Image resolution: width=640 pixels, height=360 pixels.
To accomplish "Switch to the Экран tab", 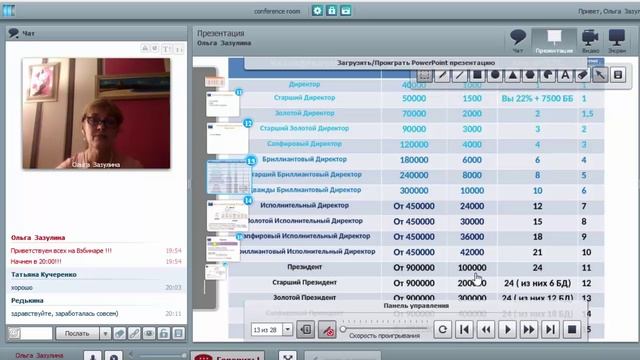I will point(617,41).
